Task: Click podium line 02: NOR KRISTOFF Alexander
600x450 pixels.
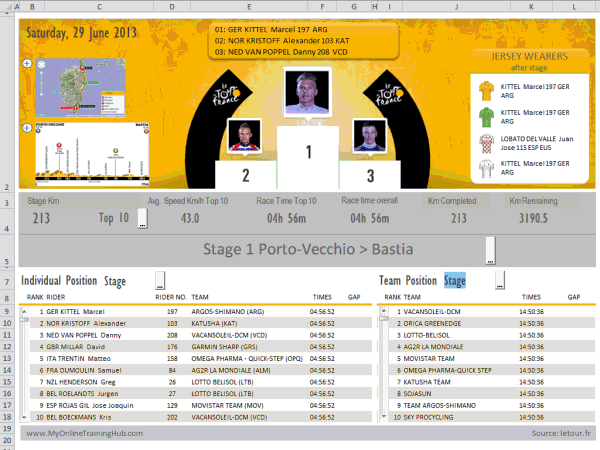Action: (x=282, y=41)
